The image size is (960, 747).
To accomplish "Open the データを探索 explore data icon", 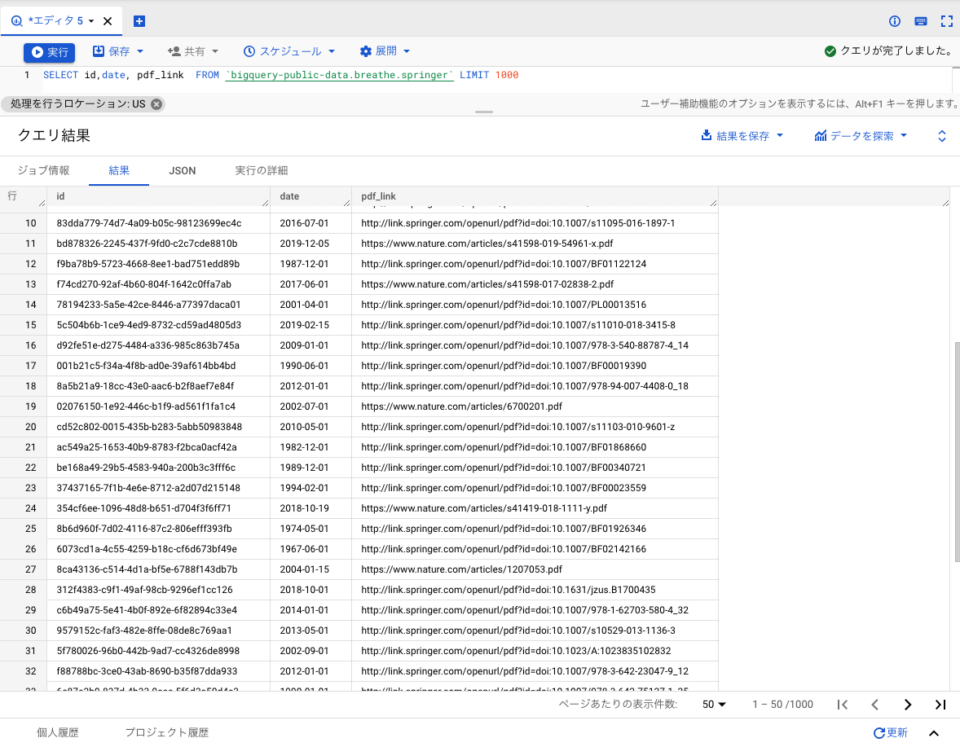I will 819,135.
